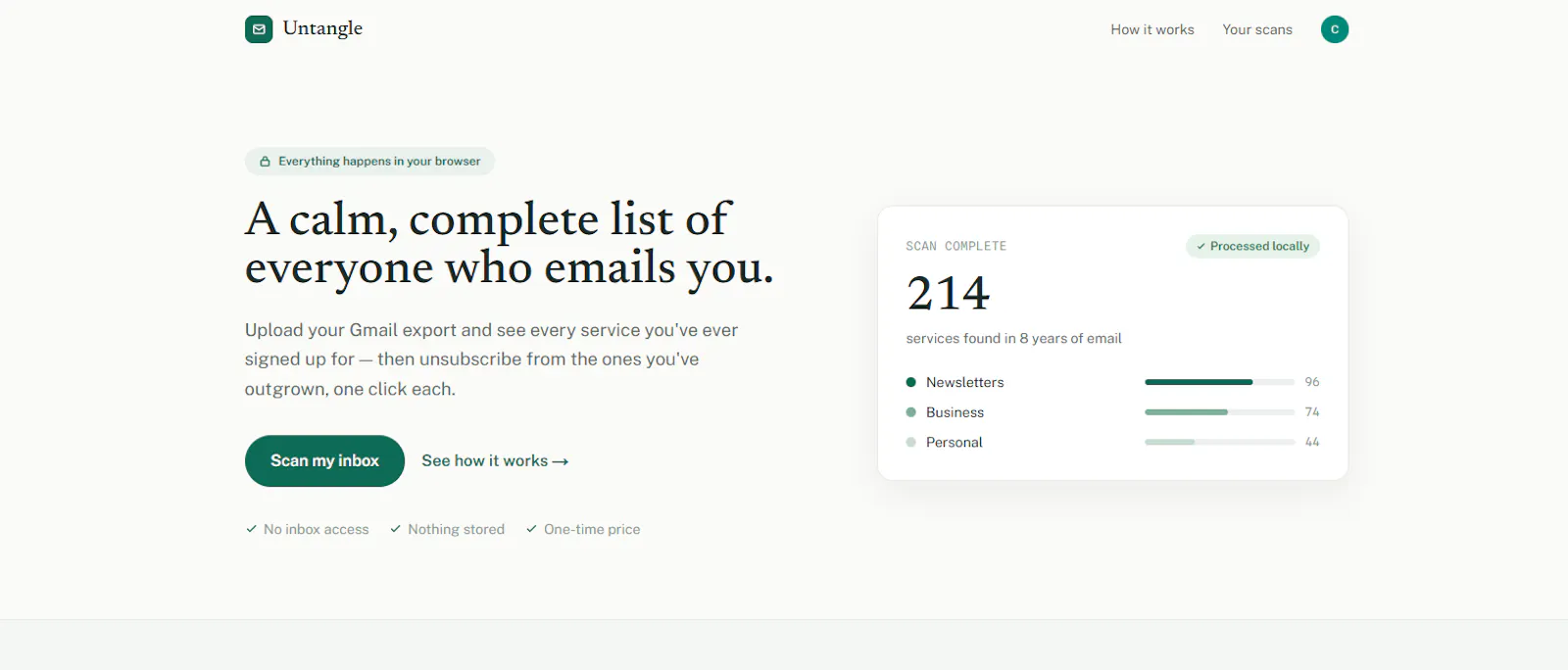1568x670 pixels.
Task: Click the Everything happens in your browser badge
Action: point(369,162)
